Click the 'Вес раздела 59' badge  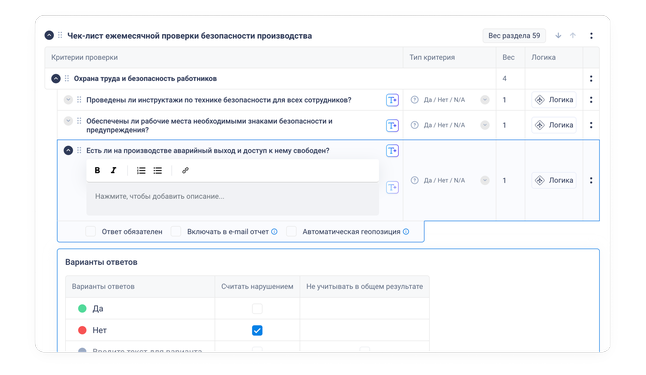point(514,35)
